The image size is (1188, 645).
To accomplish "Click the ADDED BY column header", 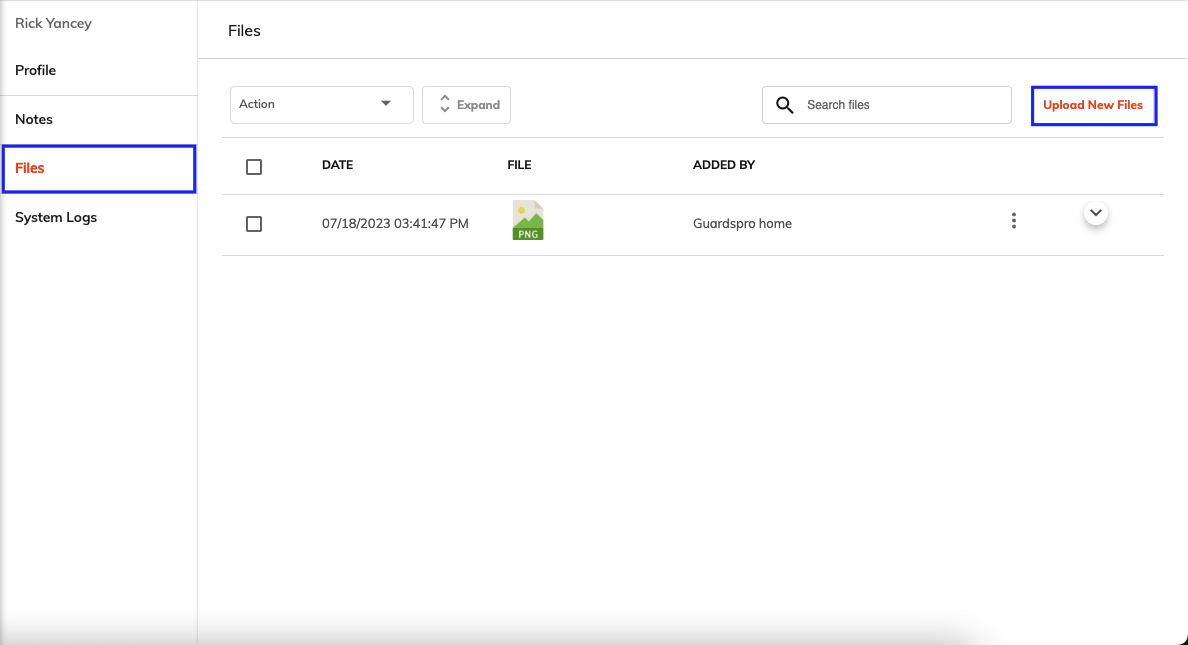I will pyautogui.click(x=724, y=165).
